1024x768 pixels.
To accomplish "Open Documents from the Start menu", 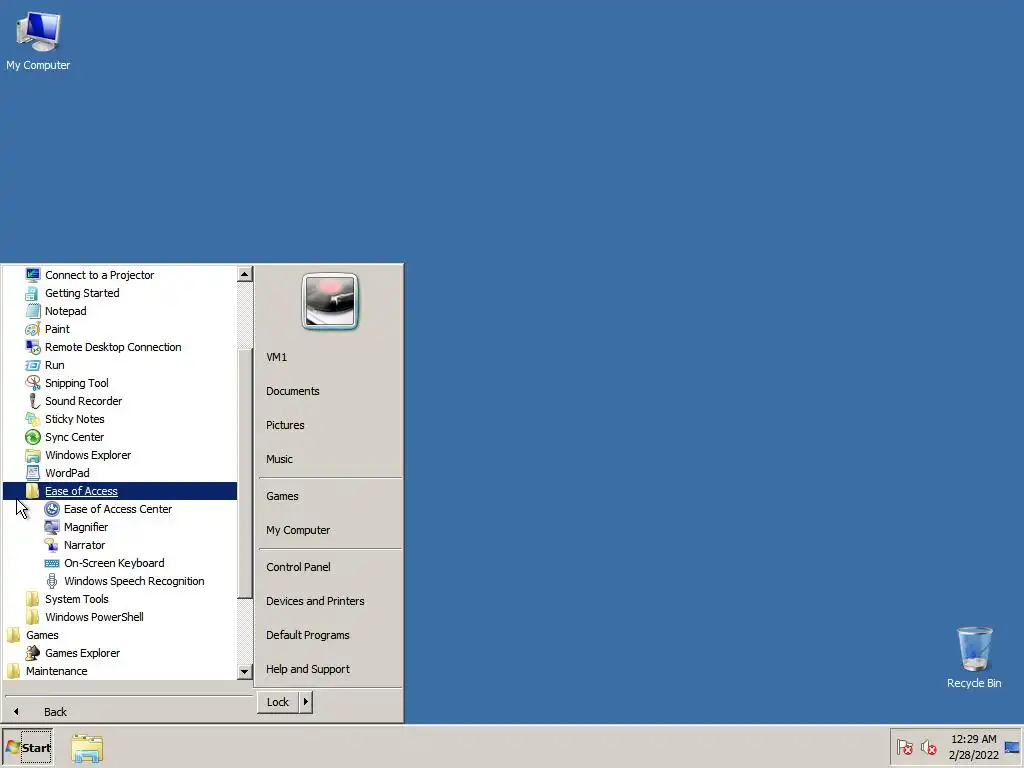I will 330,391.
